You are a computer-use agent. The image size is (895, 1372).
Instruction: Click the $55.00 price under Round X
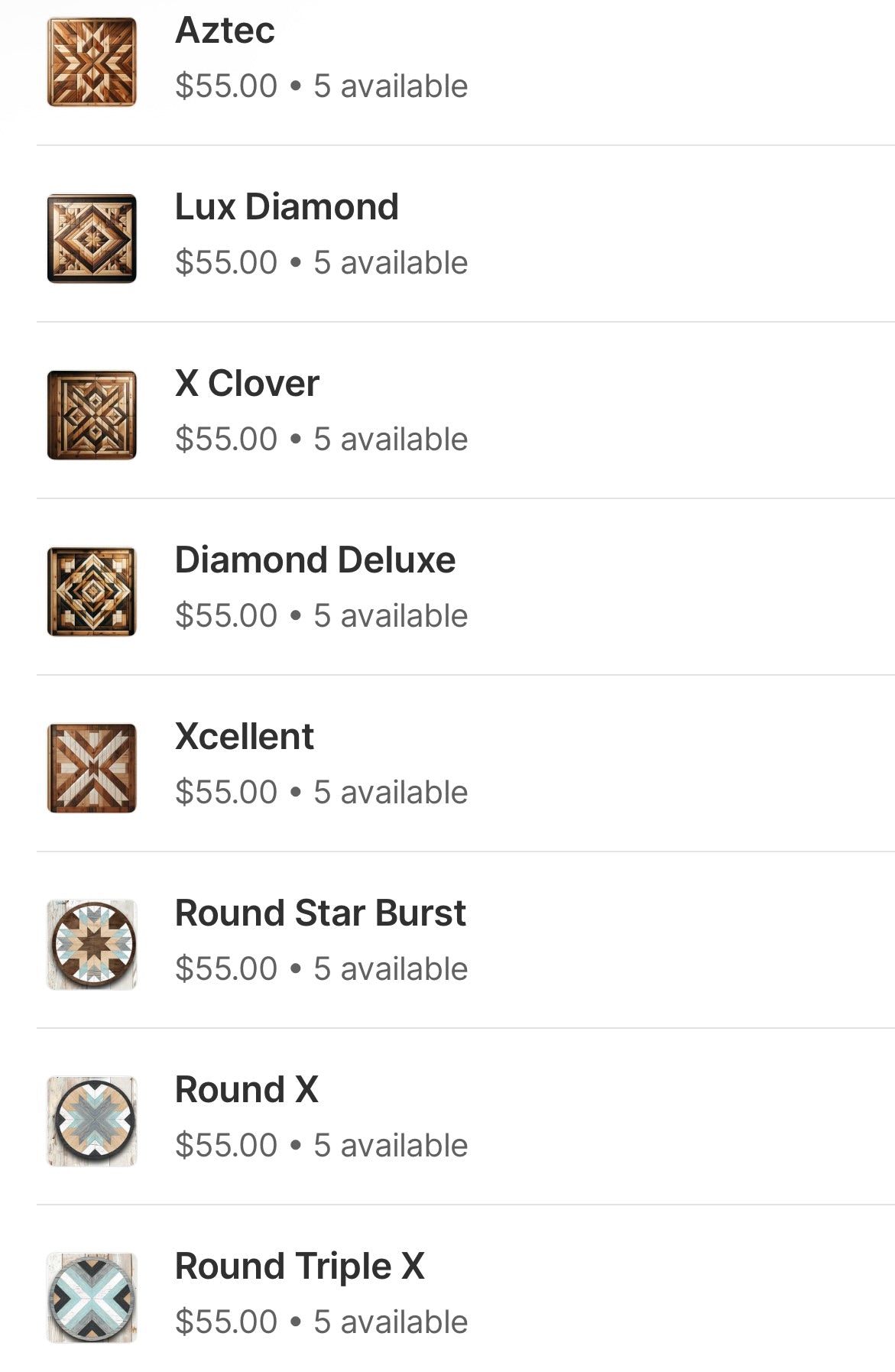pyautogui.click(x=226, y=1146)
